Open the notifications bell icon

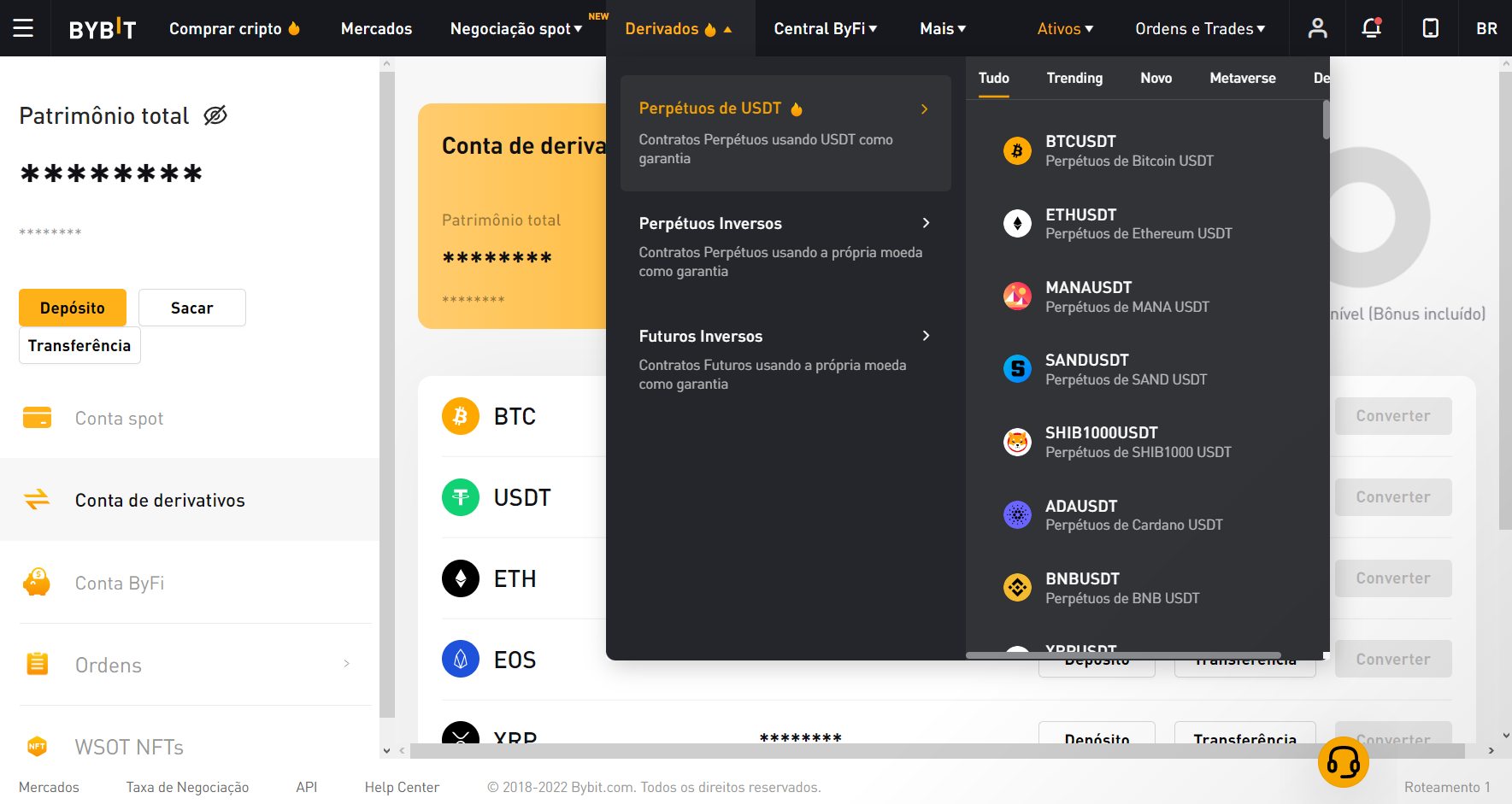1372,28
